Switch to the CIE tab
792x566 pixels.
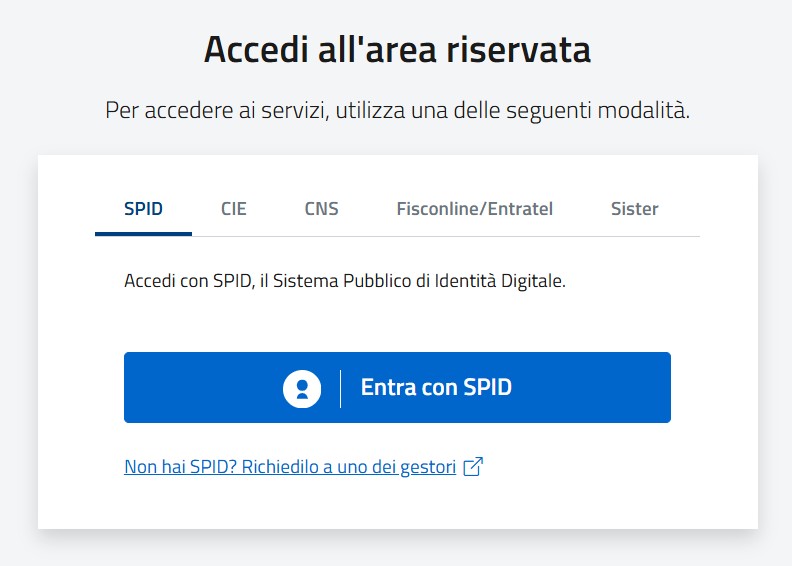[234, 209]
